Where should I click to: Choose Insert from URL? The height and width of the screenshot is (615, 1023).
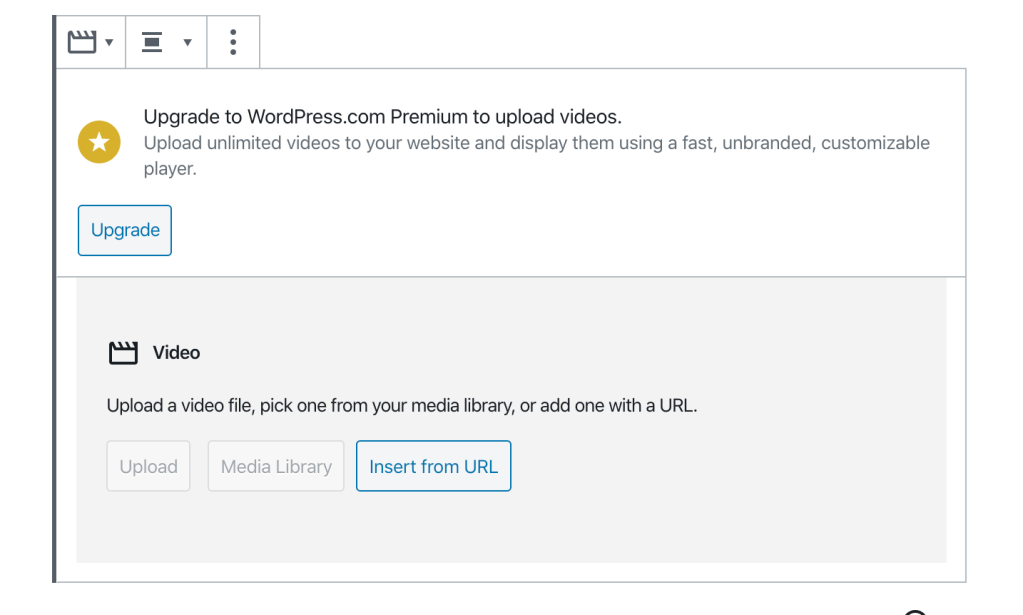(433, 466)
